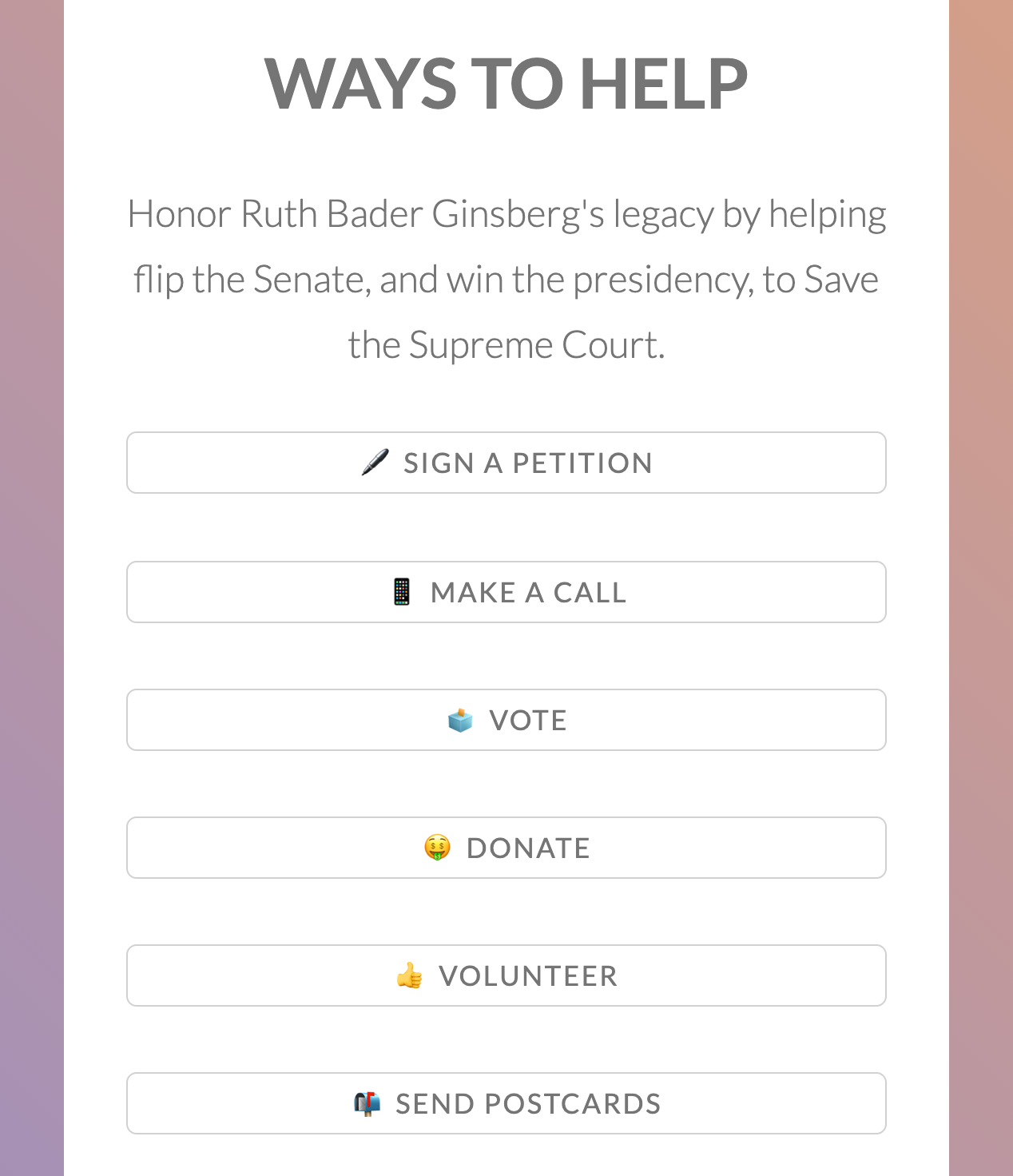Select the VOLUNTEER text label

coord(529,975)
